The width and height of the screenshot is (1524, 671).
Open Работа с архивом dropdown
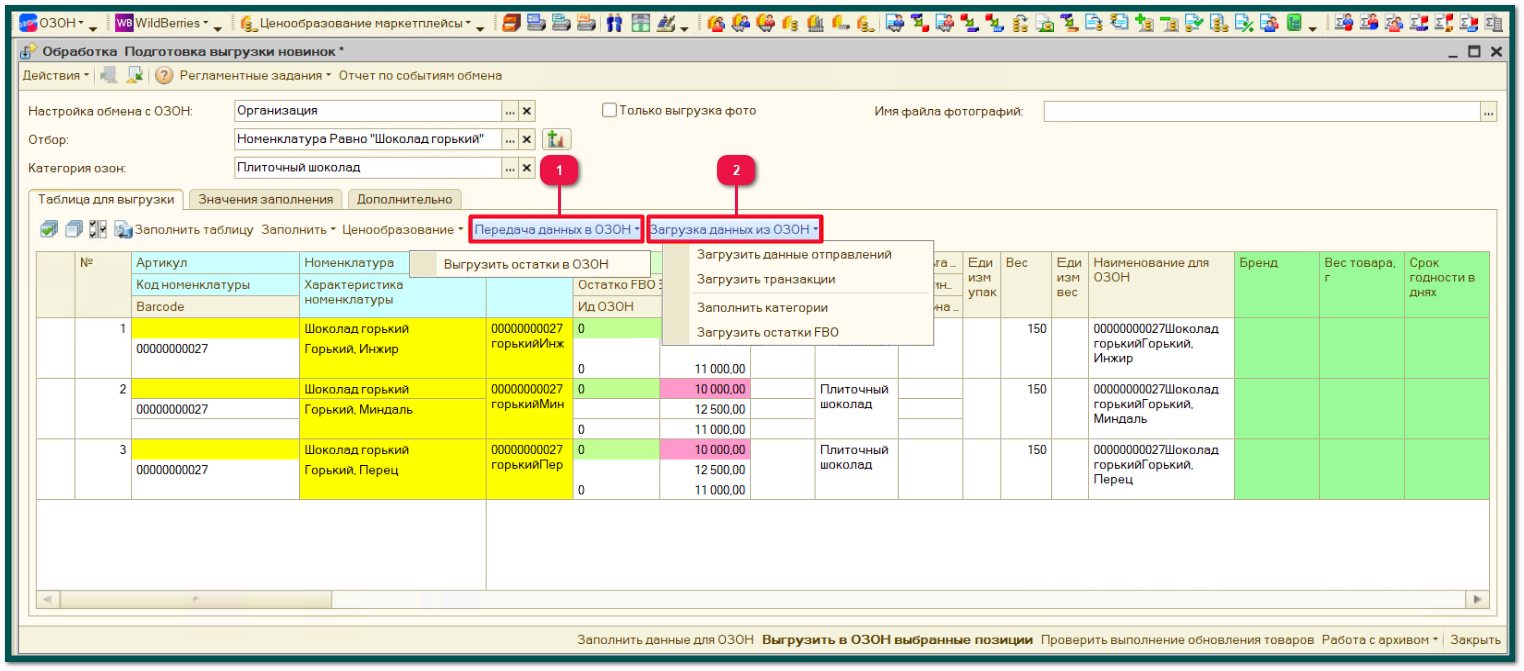[1381, 640]
